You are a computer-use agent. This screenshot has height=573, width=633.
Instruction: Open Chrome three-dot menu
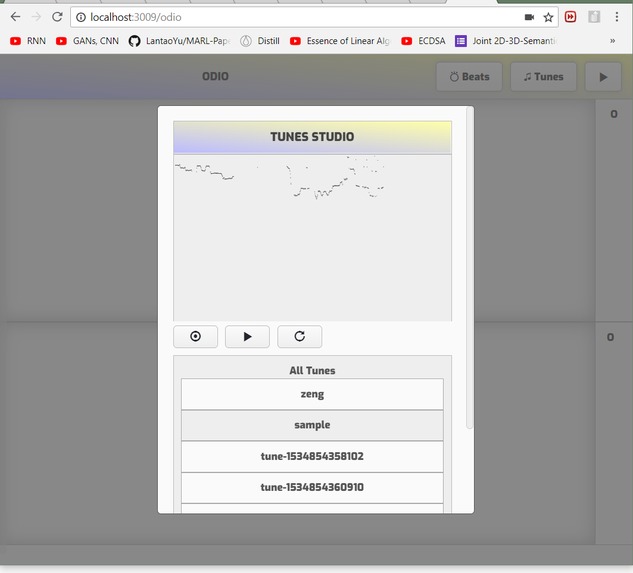(x=616, y=17)
